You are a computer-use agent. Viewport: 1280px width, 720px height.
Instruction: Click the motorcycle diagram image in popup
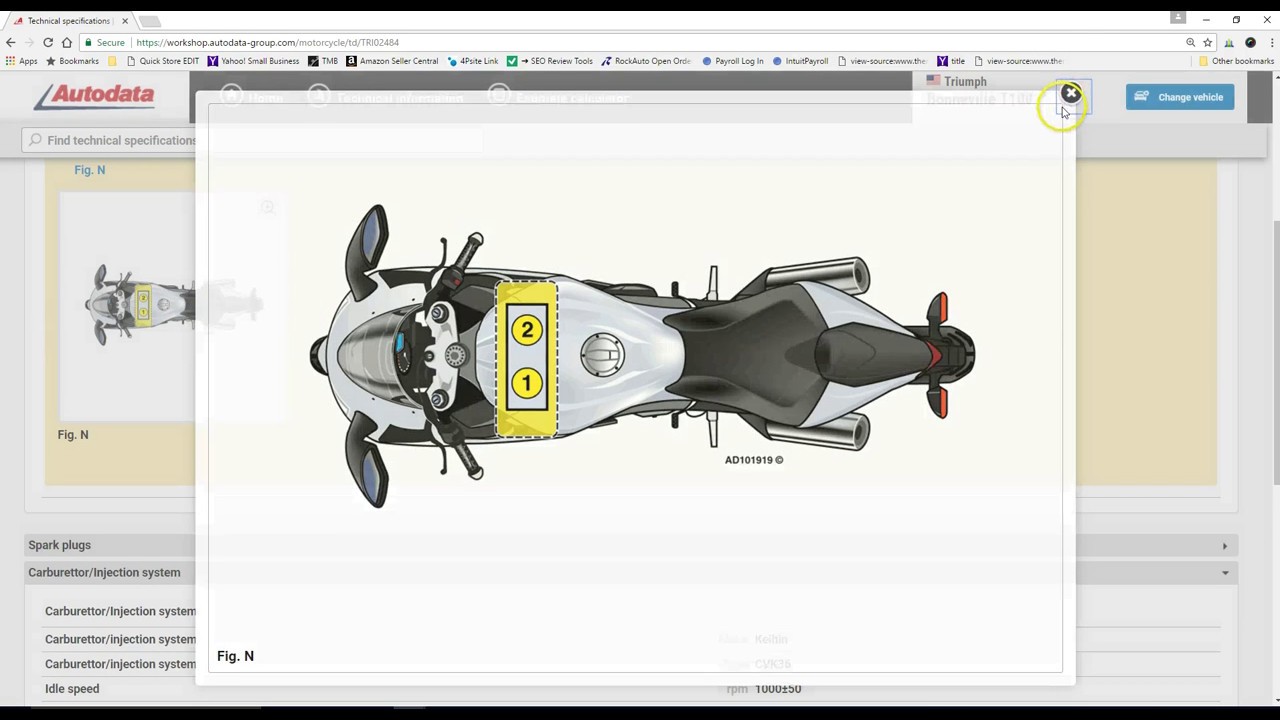(x=642, y=356)
